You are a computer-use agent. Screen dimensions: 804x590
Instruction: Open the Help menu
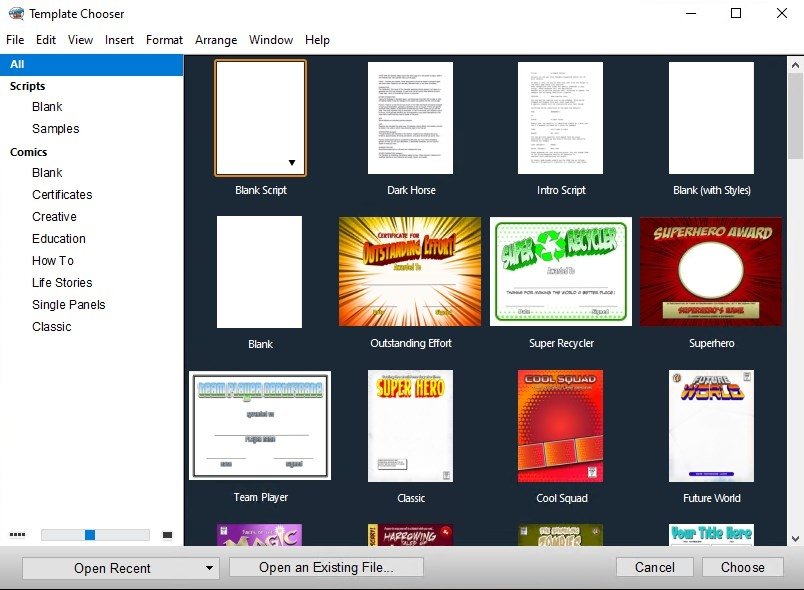tap(317, 40)
